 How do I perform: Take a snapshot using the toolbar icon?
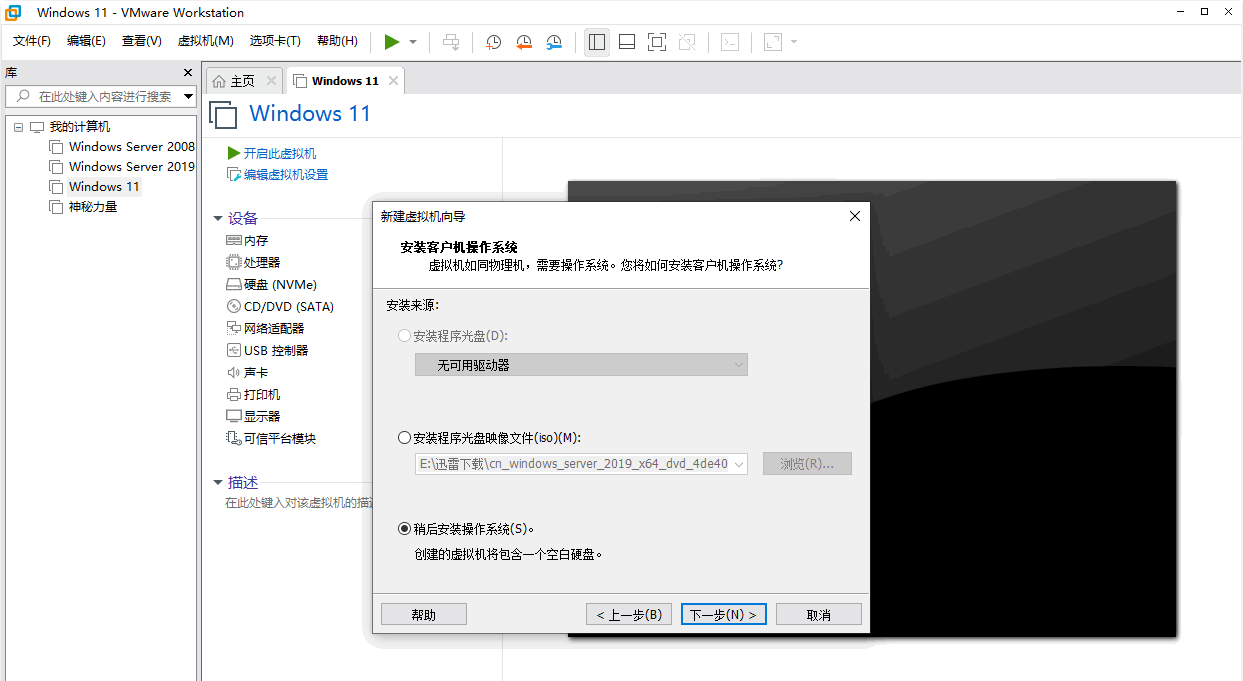[x=493, y=42]
